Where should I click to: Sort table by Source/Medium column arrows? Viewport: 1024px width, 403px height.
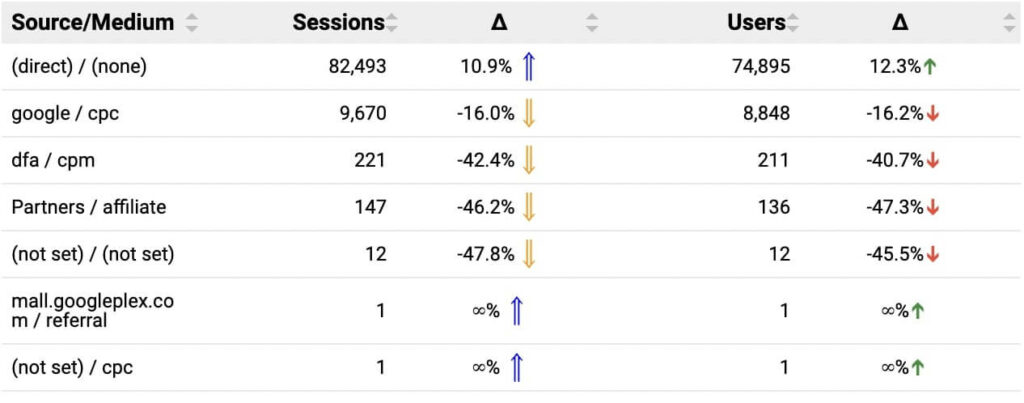(191, 22)
